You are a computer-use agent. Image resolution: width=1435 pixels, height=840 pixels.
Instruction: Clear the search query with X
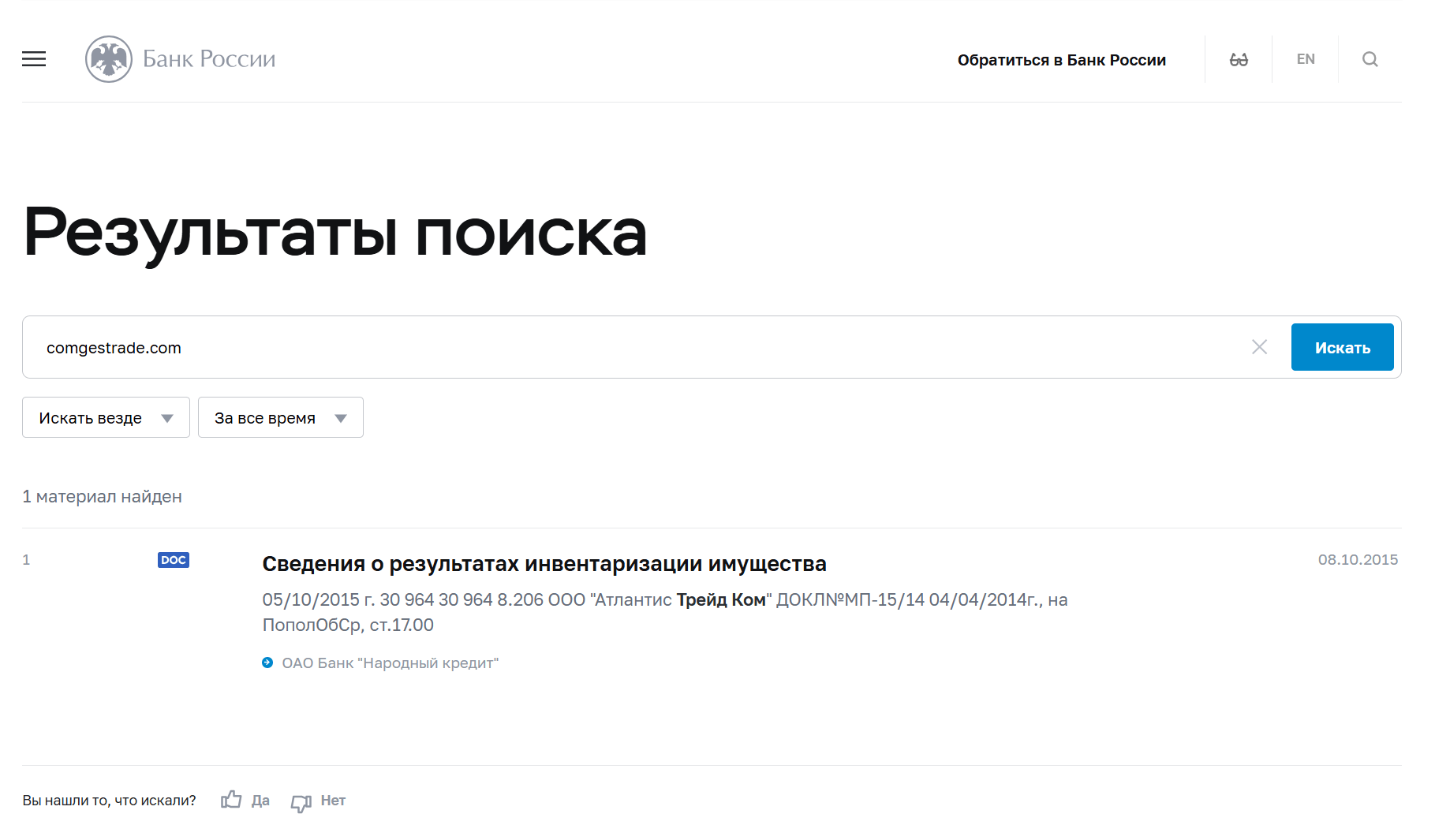1259,347
